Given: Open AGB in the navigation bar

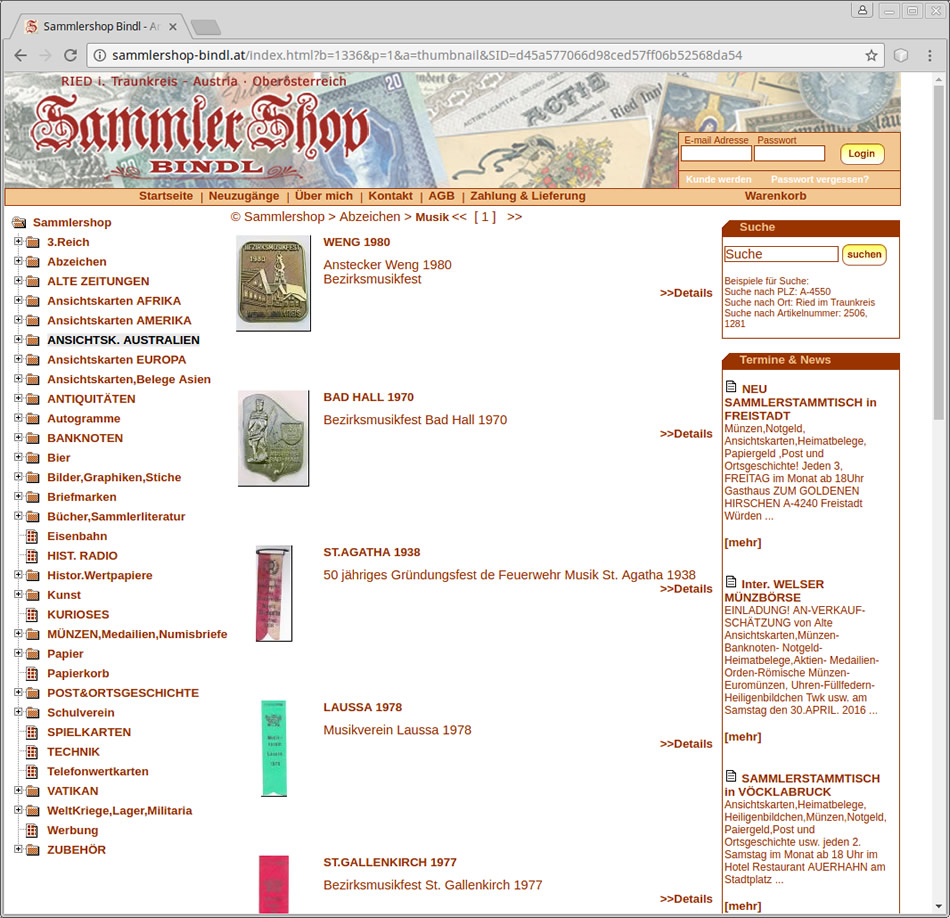Looking at the screenshot, I should coord(441,196).
